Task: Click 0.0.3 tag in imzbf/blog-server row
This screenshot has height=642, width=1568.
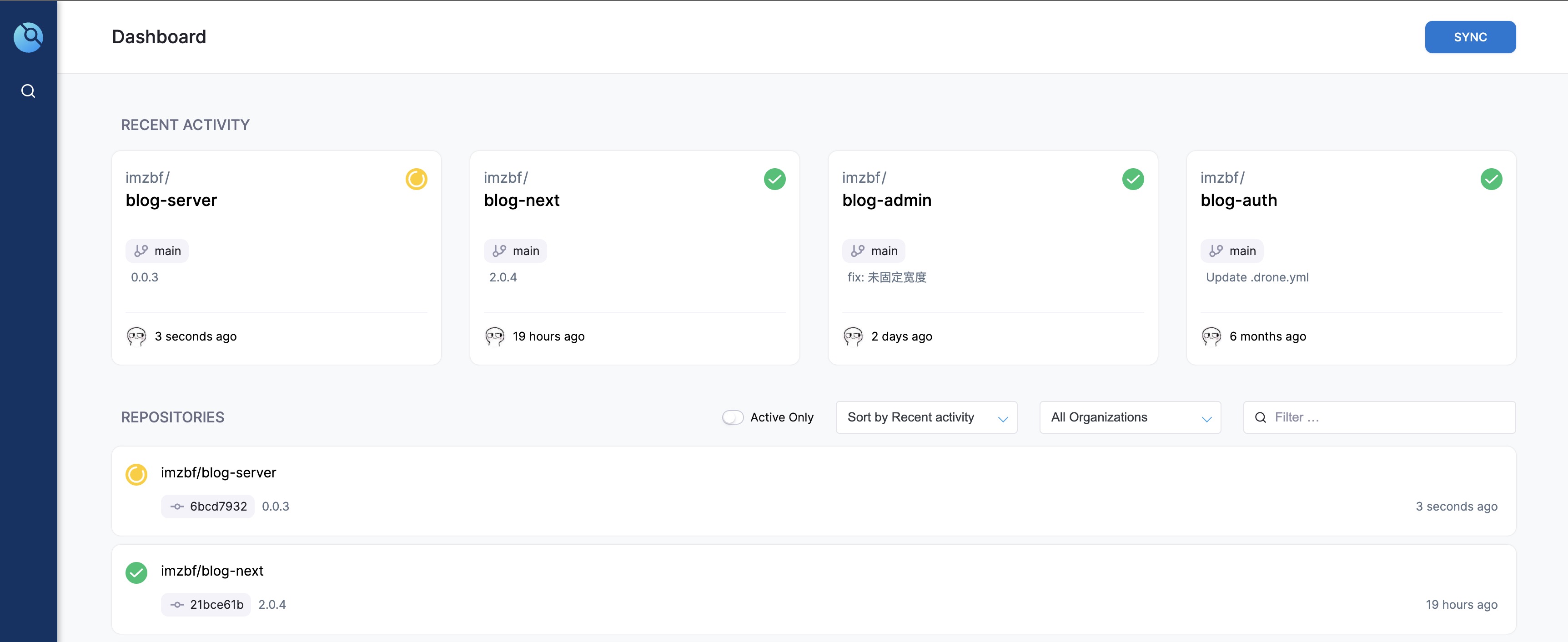Action: pyautogui.click(x=276, y=507)
